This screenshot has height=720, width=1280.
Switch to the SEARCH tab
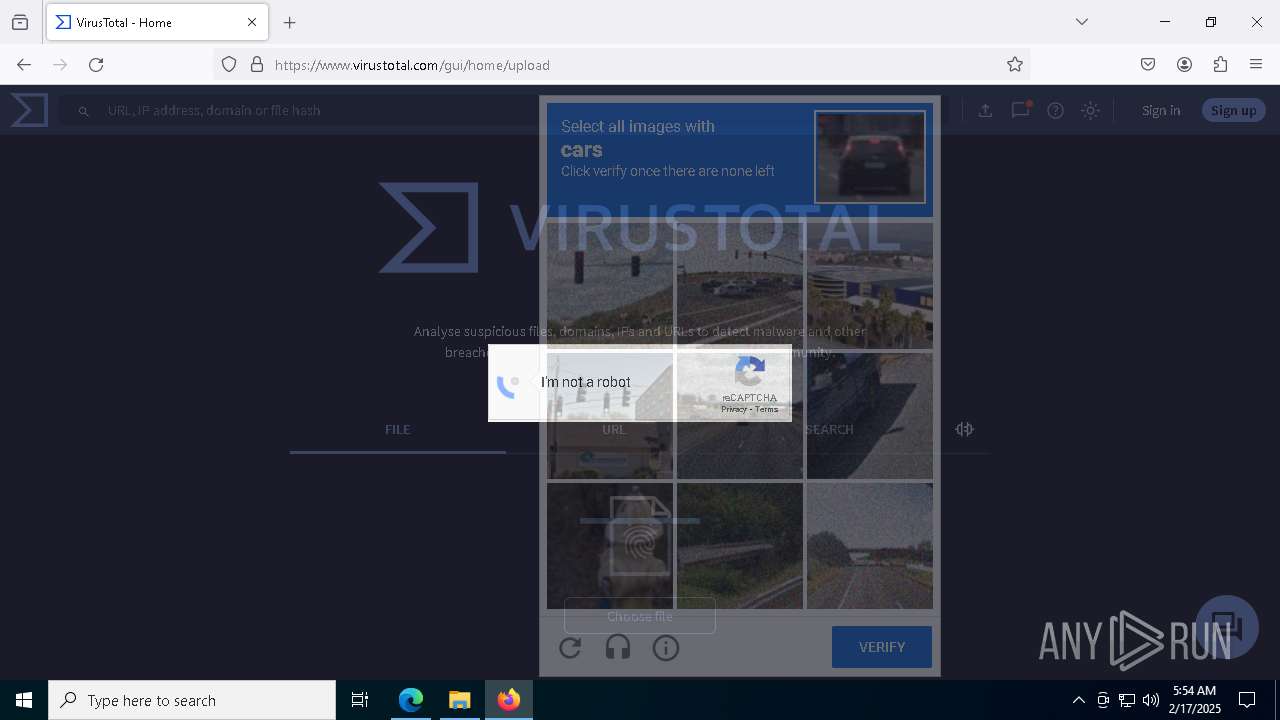tap(829, 430)
